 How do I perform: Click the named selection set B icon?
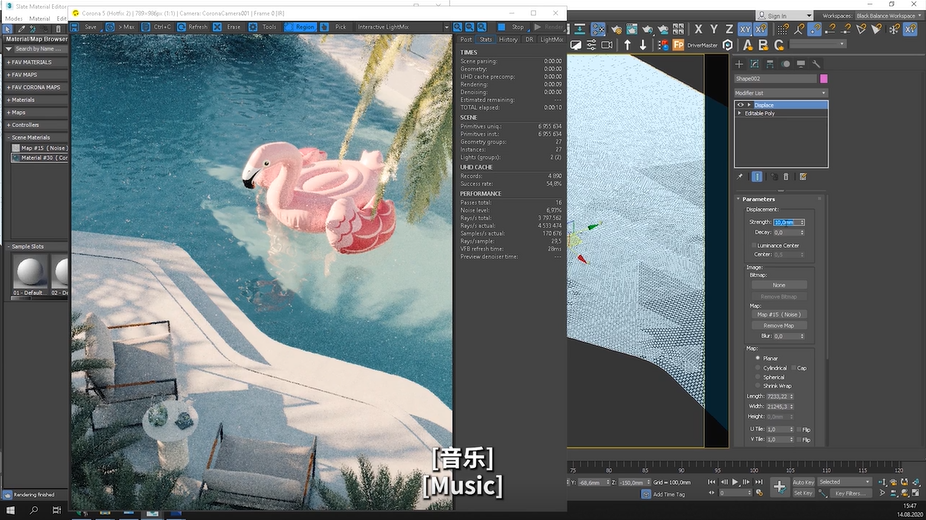click(x=763, y=45)
